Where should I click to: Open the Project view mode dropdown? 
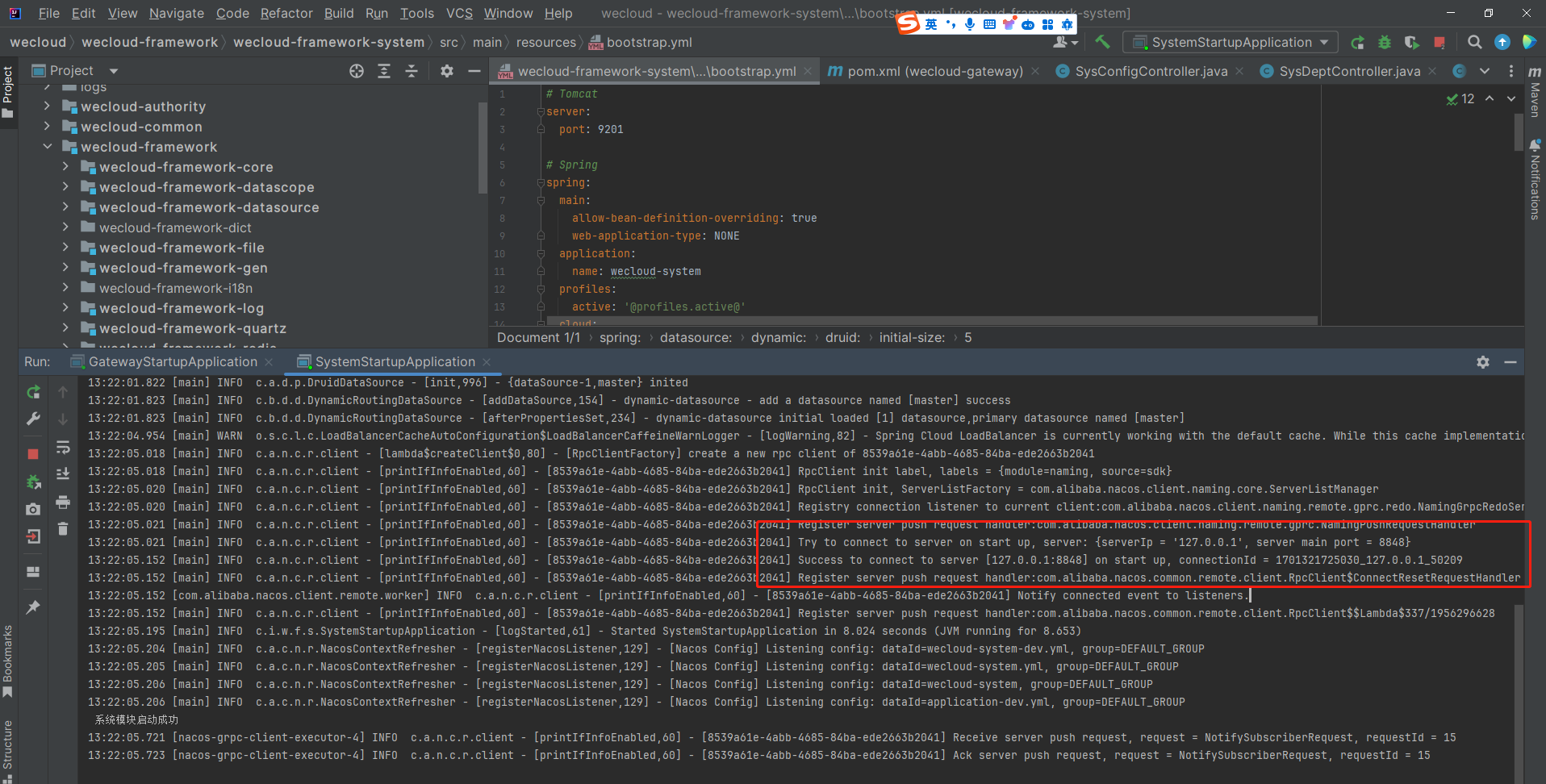(114, 71)
